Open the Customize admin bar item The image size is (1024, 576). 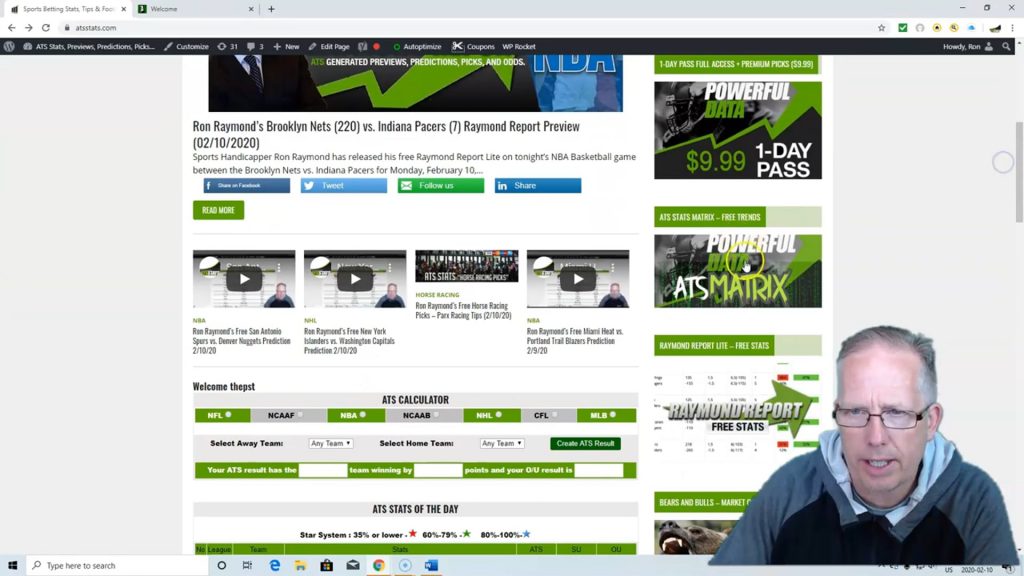(x=186, y=46)
